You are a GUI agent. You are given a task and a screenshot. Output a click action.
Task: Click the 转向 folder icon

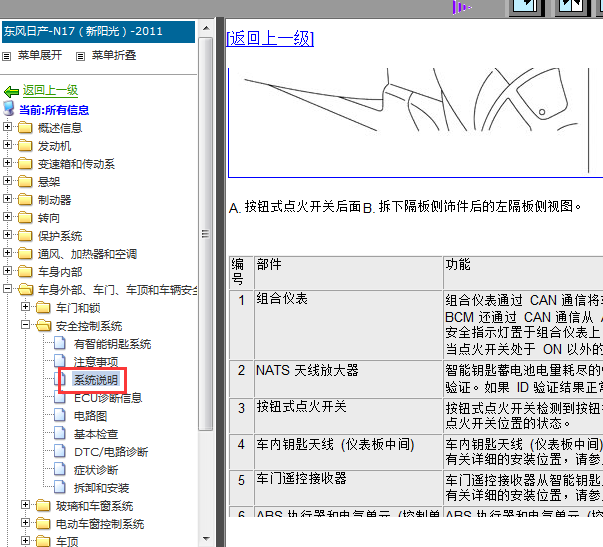(25, 217)
